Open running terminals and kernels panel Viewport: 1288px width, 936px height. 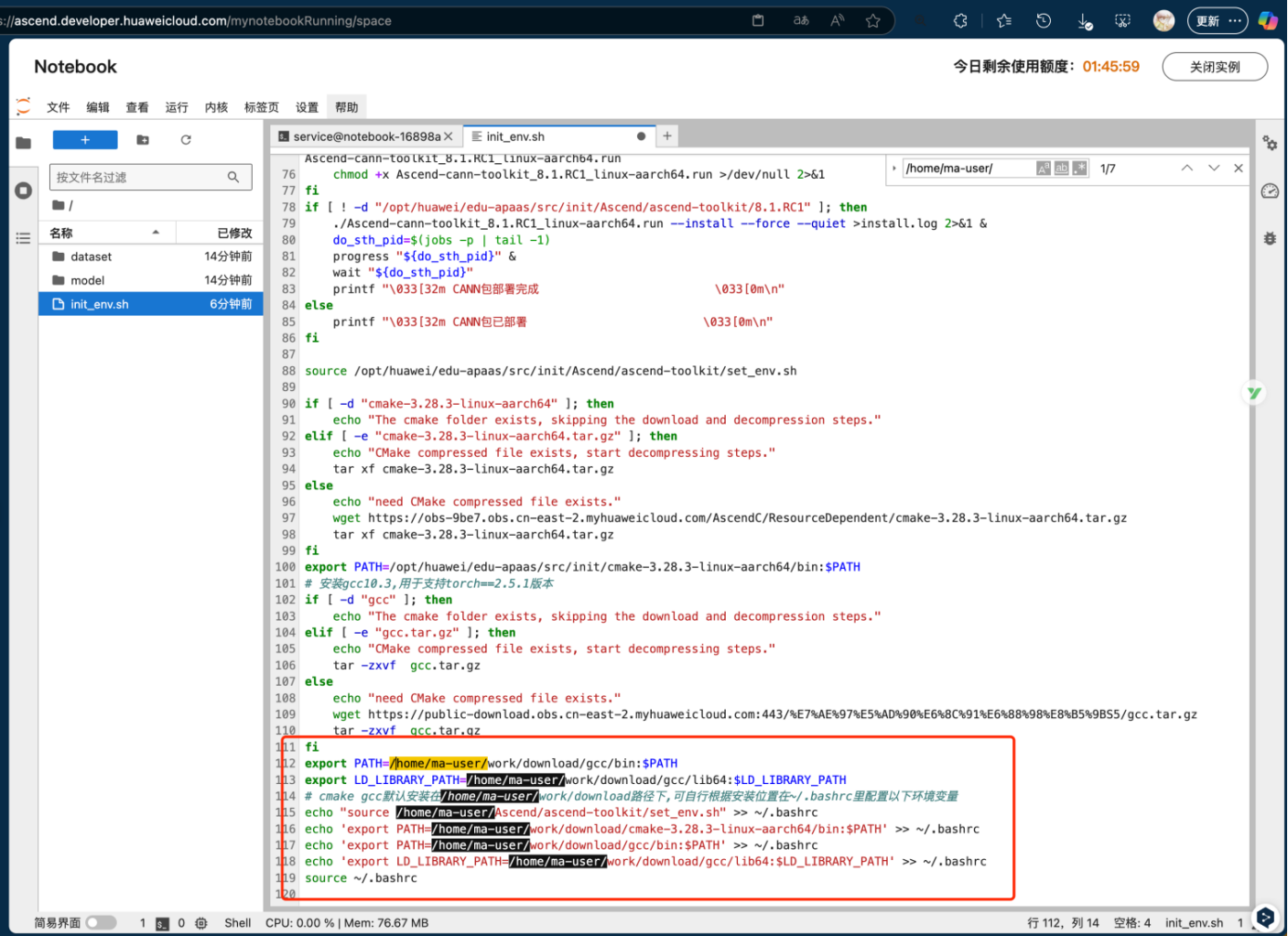[24, 190]
